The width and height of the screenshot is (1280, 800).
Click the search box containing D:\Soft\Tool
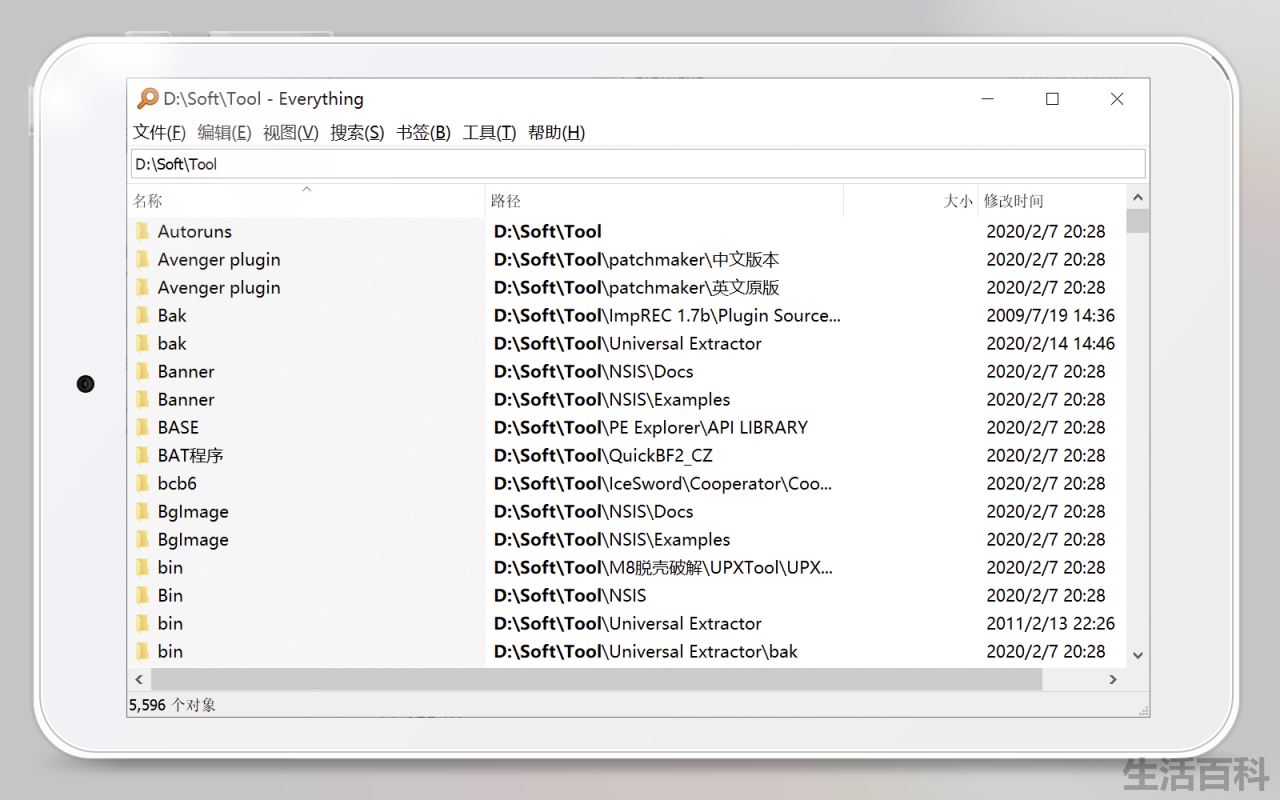click(x=638, y=164)
